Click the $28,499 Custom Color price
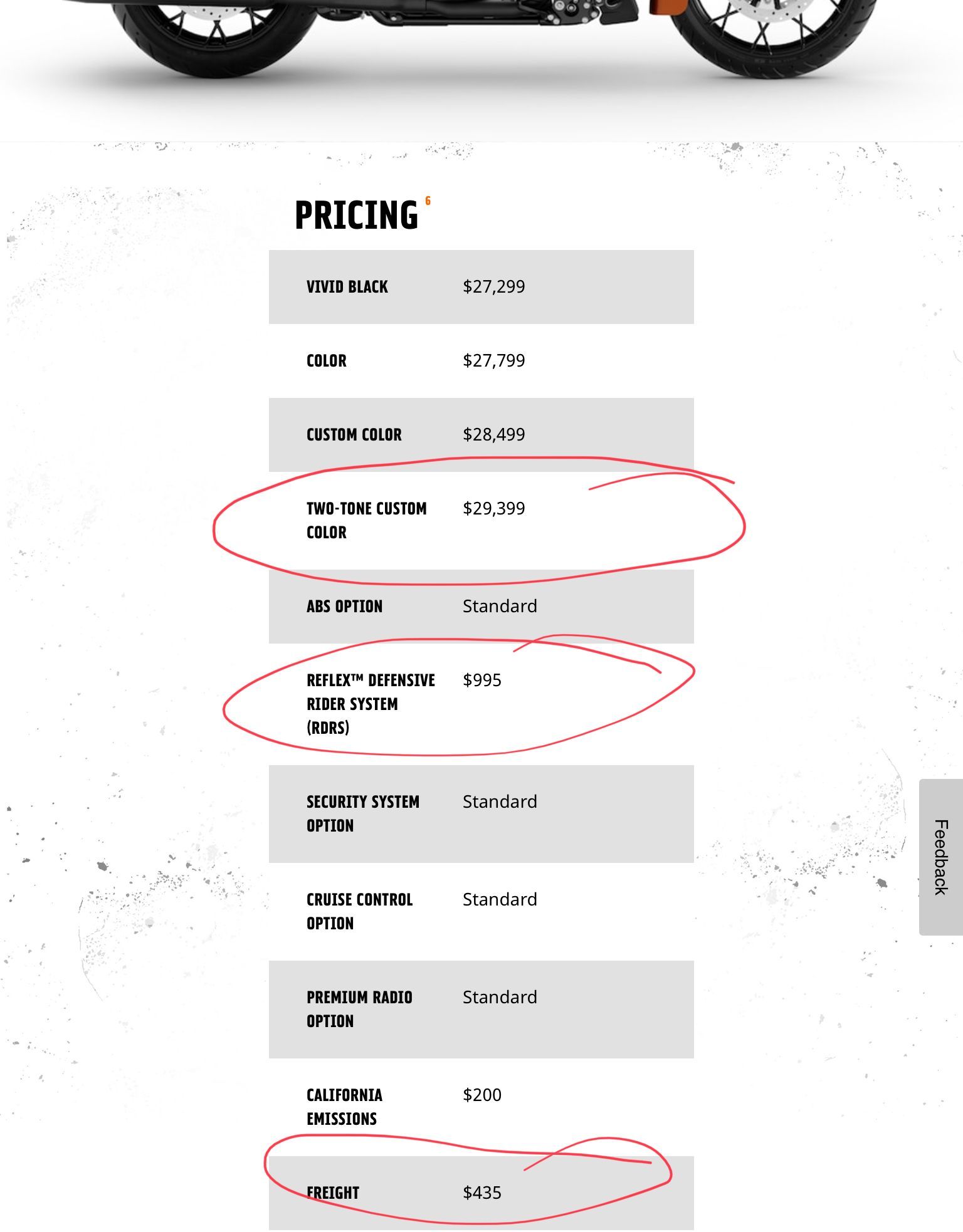Screen dimensions: 963x1232 click(493, 434)
